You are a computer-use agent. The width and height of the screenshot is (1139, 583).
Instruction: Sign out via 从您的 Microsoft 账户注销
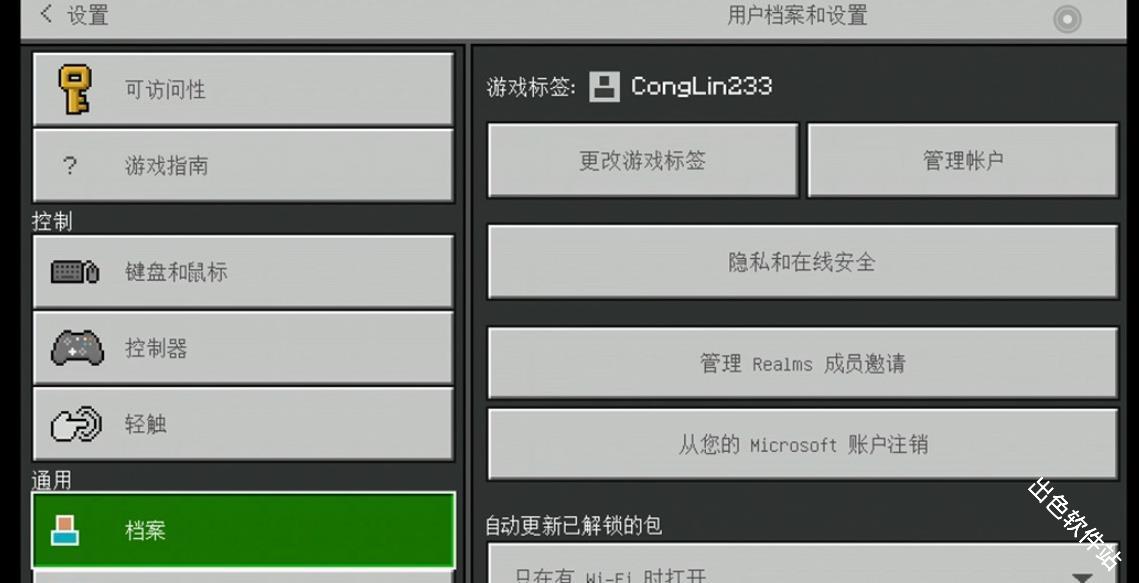802,443
